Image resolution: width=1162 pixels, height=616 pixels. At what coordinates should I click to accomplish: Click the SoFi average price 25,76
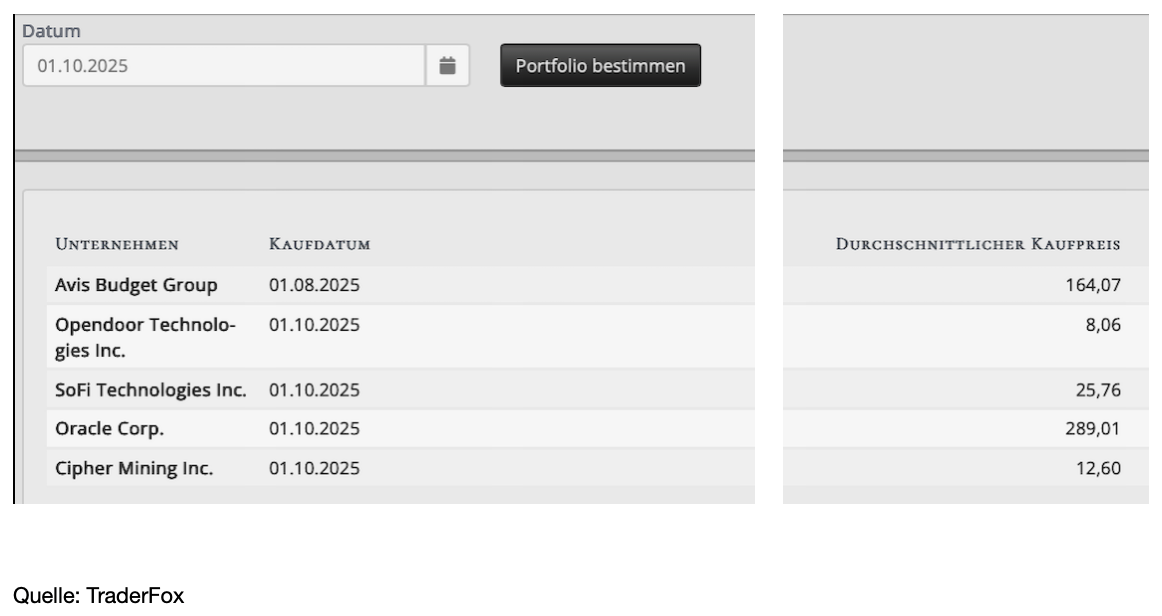(1098, 390)
